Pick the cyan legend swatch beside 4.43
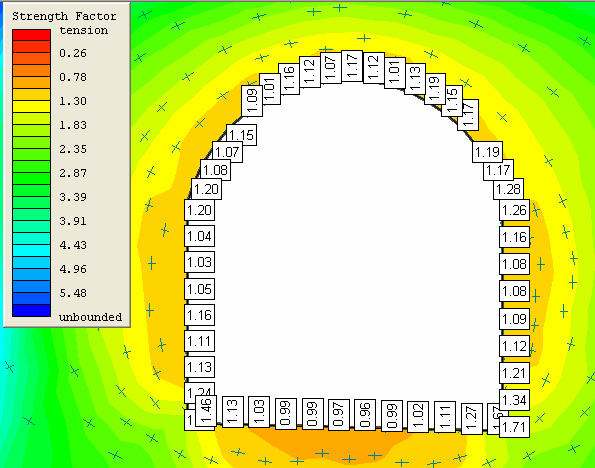 click(x=31, y=250)
